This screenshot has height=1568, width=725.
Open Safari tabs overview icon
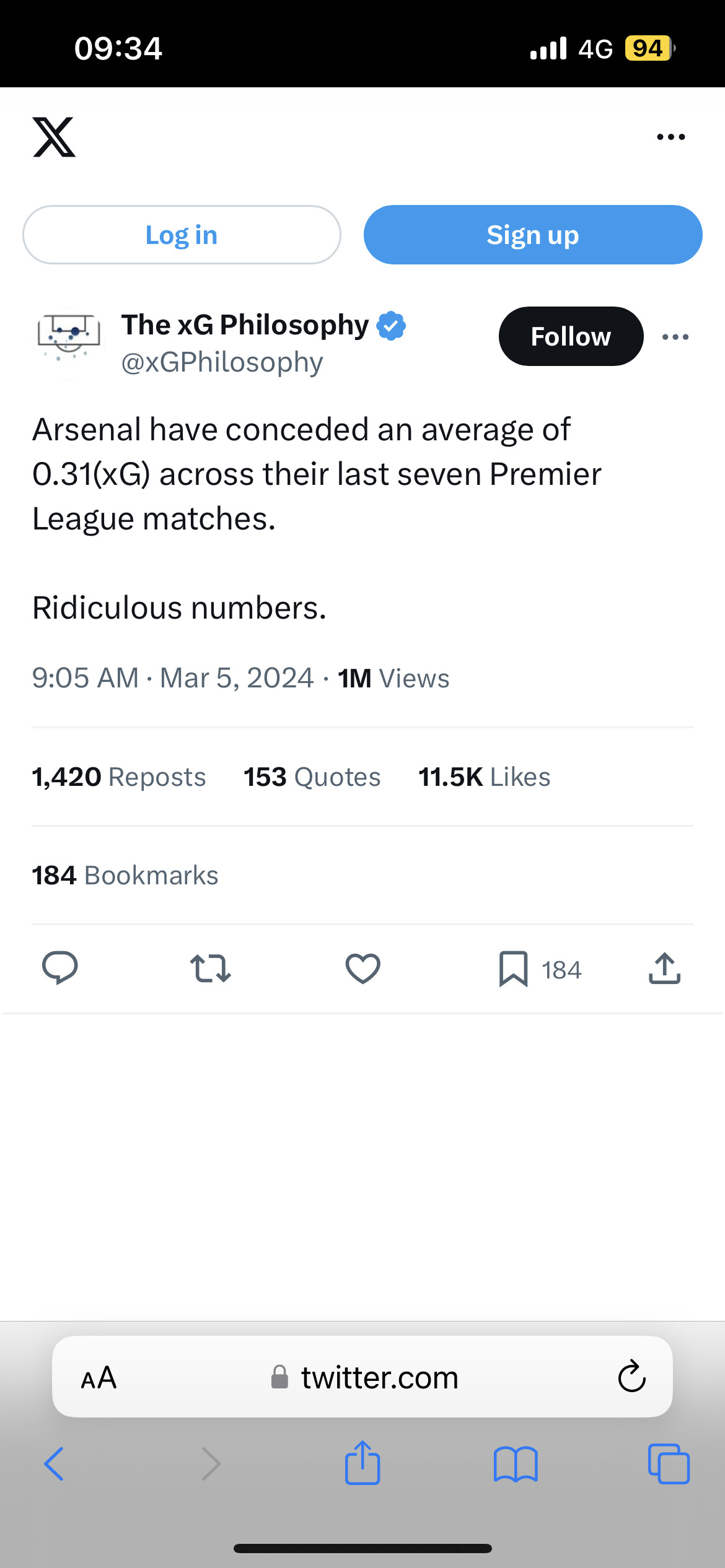[668, 1464]
